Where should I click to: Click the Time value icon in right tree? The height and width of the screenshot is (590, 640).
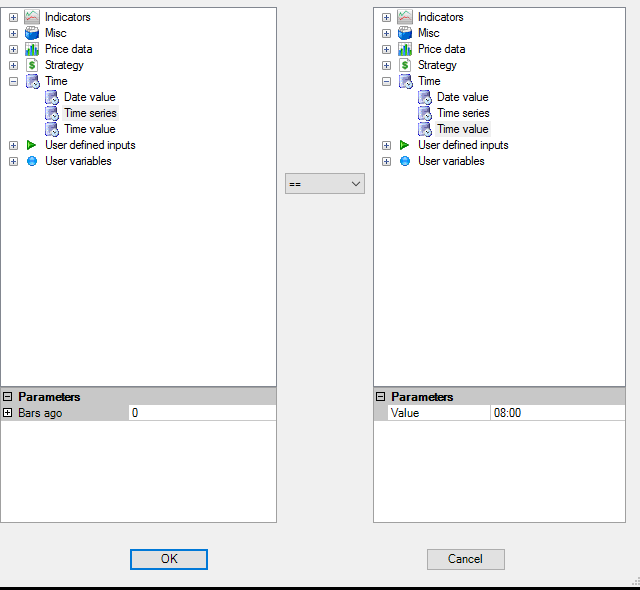425,129
